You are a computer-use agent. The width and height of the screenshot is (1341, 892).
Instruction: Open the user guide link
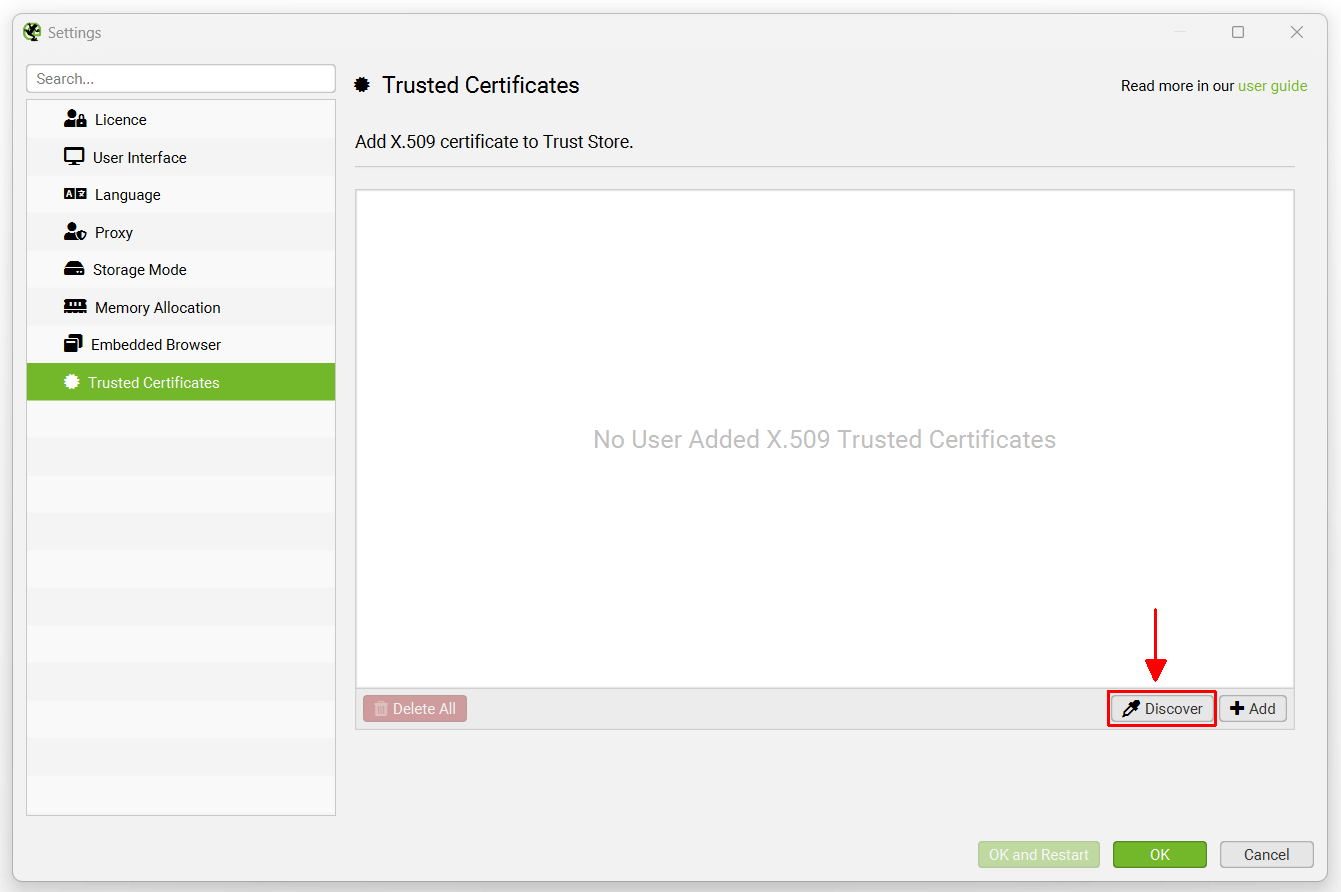click(x=1273, y=86)
